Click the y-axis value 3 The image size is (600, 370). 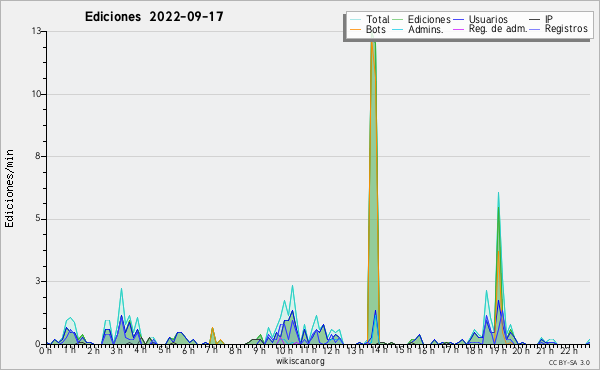tap(38, 281)
